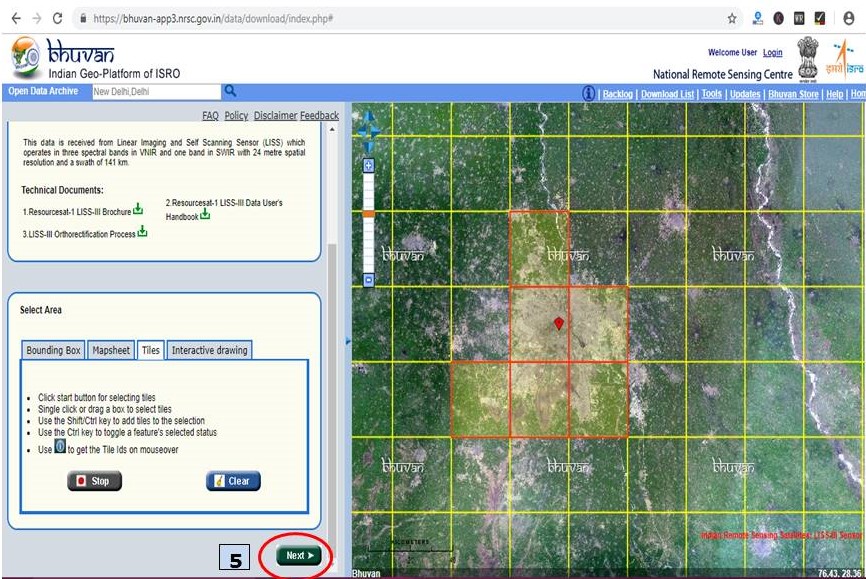Click the Tile Ids info icon
Viewport: 866px width, 579px height.
tap(60, 446)
